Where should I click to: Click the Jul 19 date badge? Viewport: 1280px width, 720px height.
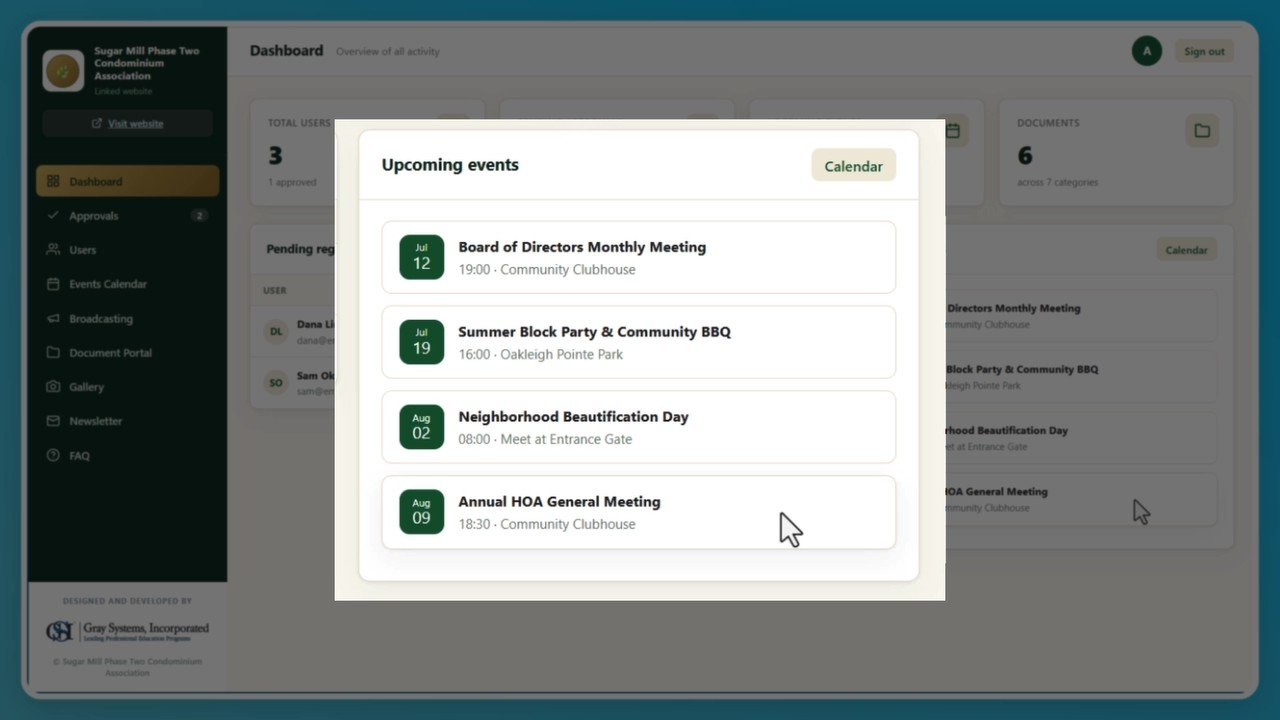(x=421, y=342)
